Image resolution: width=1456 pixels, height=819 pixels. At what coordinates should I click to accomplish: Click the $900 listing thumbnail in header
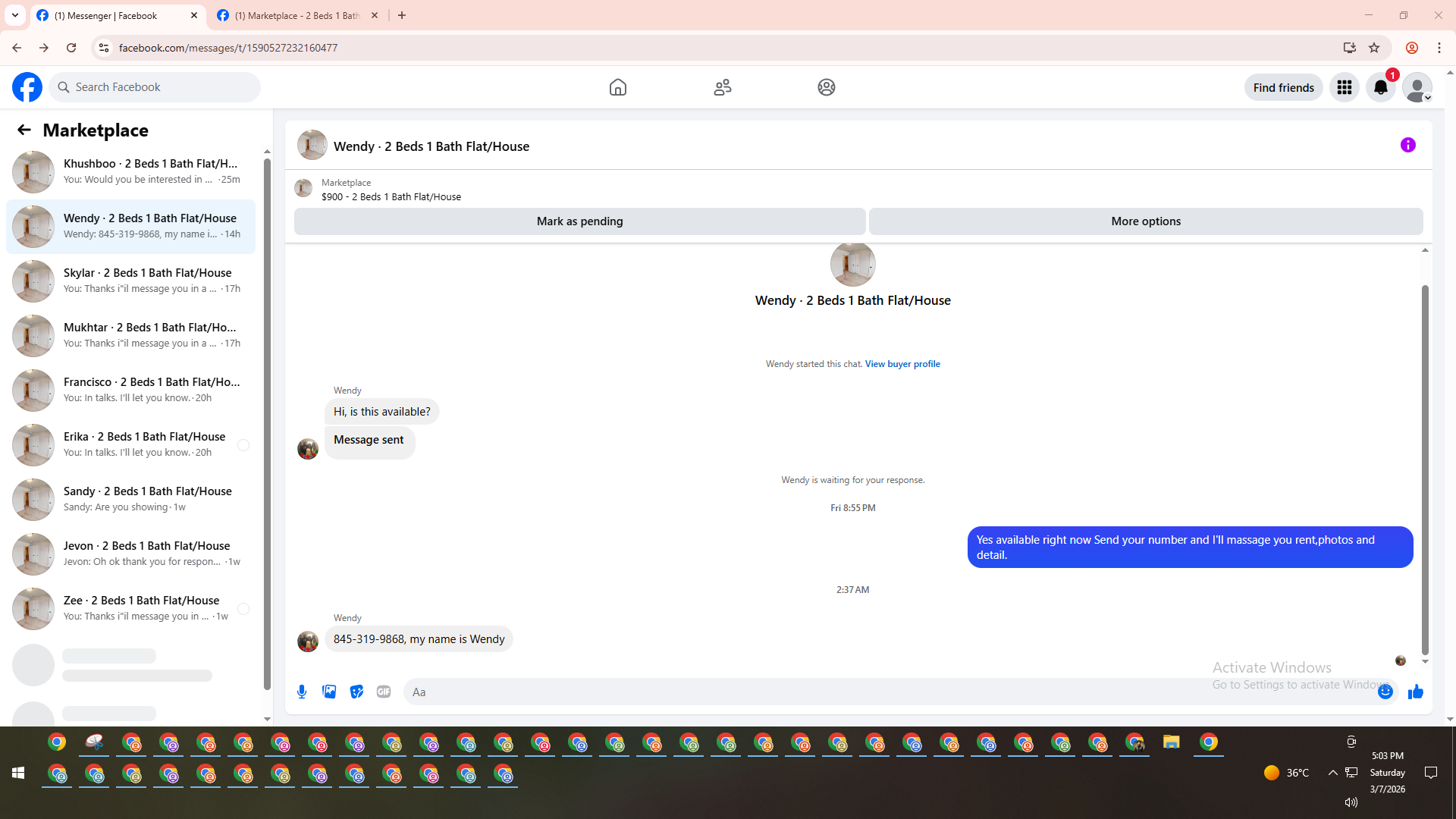303,188
